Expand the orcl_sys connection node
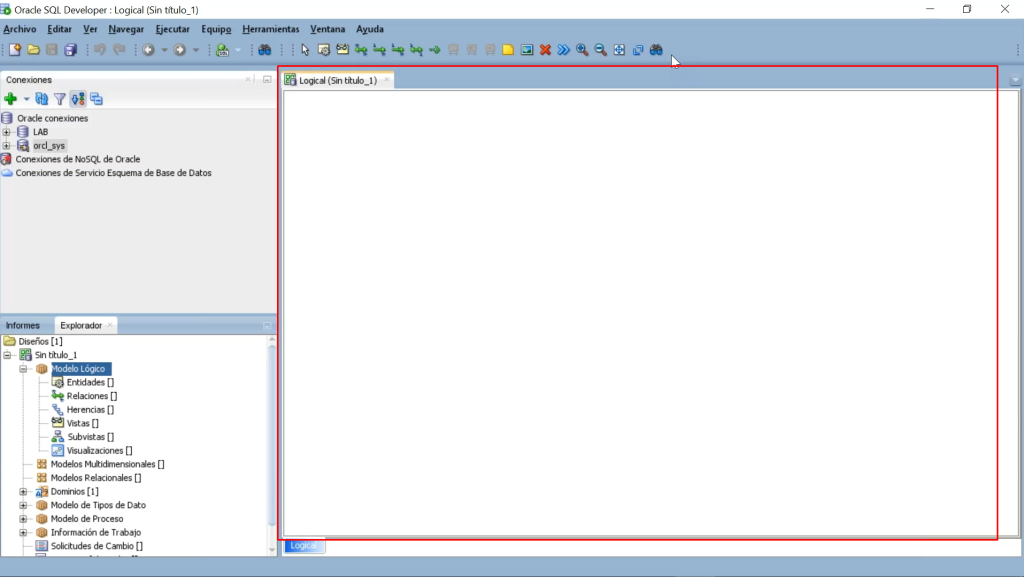 pyautogui.click(x=7, y=146)
